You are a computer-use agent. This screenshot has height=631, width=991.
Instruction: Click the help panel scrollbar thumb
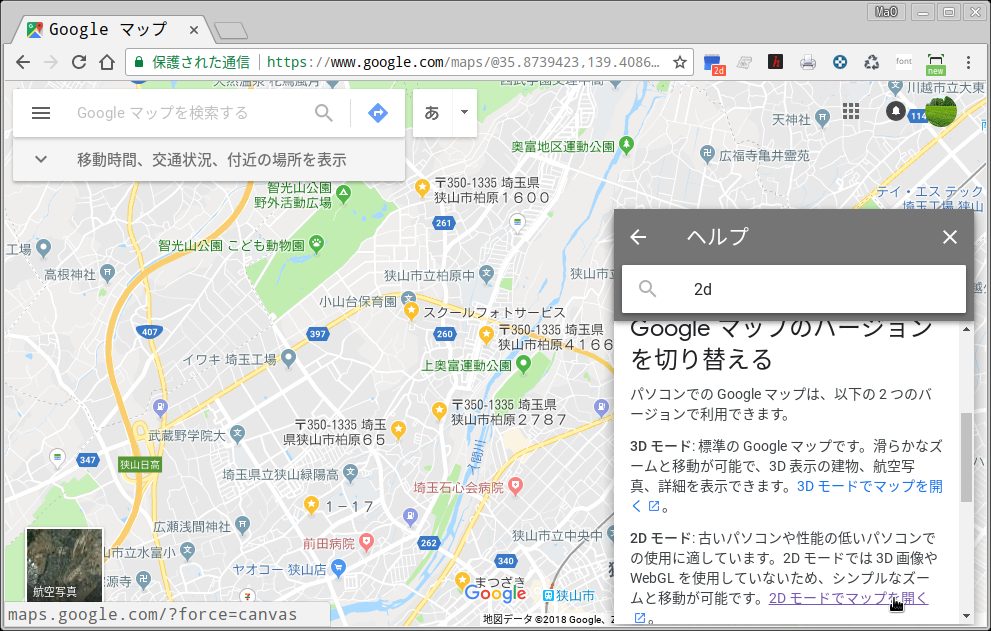coord(966,457)
